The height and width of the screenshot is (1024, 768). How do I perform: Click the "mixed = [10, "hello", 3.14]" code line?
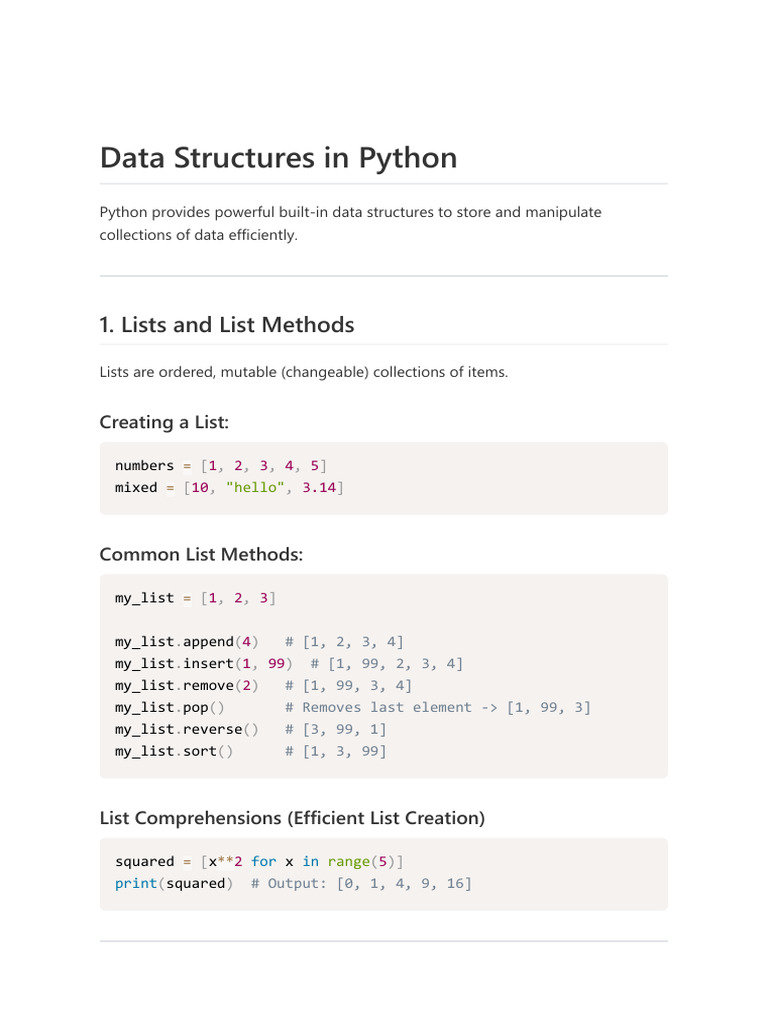point(229,487)
